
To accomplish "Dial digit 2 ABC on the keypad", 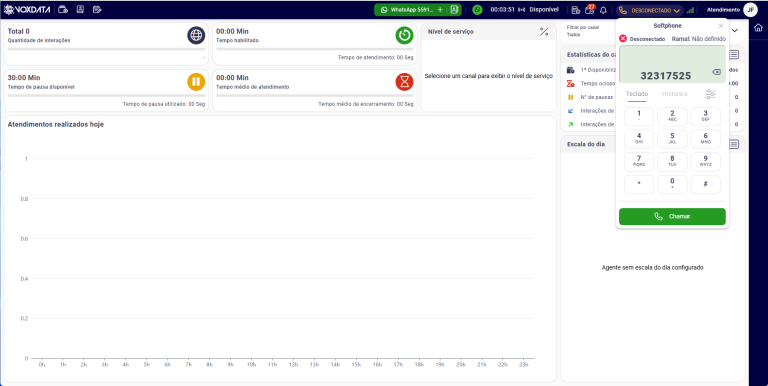I will 672,117.
